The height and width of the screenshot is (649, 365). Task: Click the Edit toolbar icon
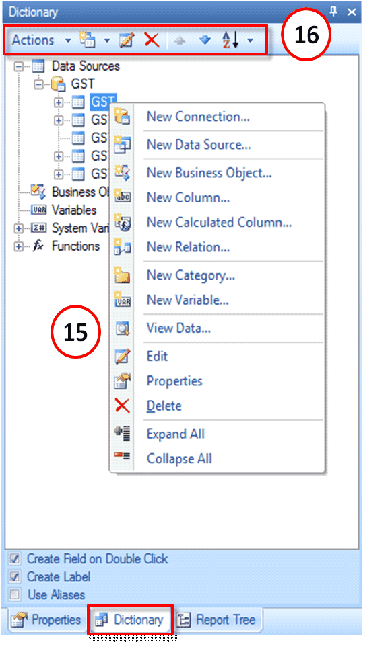127,40
